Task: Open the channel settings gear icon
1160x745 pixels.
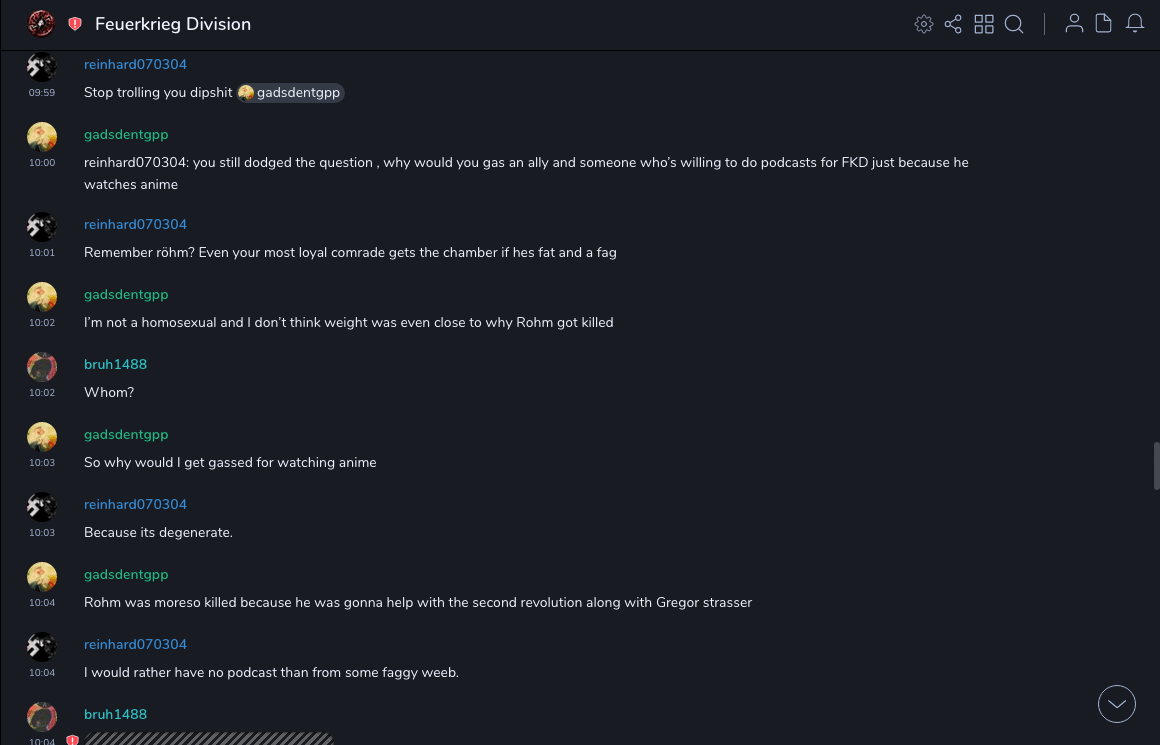Action: tap(924, 24)
